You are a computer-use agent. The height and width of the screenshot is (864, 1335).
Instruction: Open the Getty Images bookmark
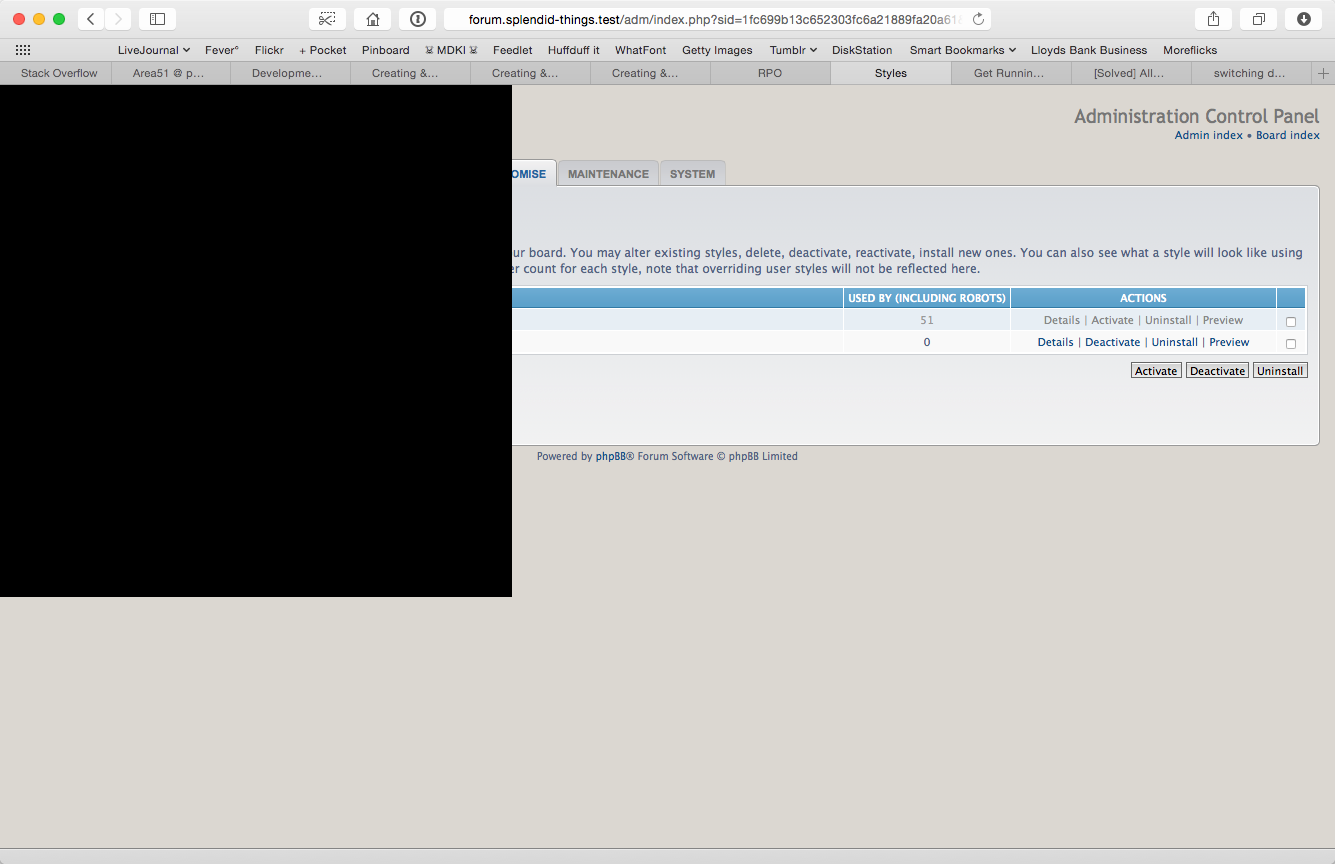pyautogui.click(x=717, y=50)
